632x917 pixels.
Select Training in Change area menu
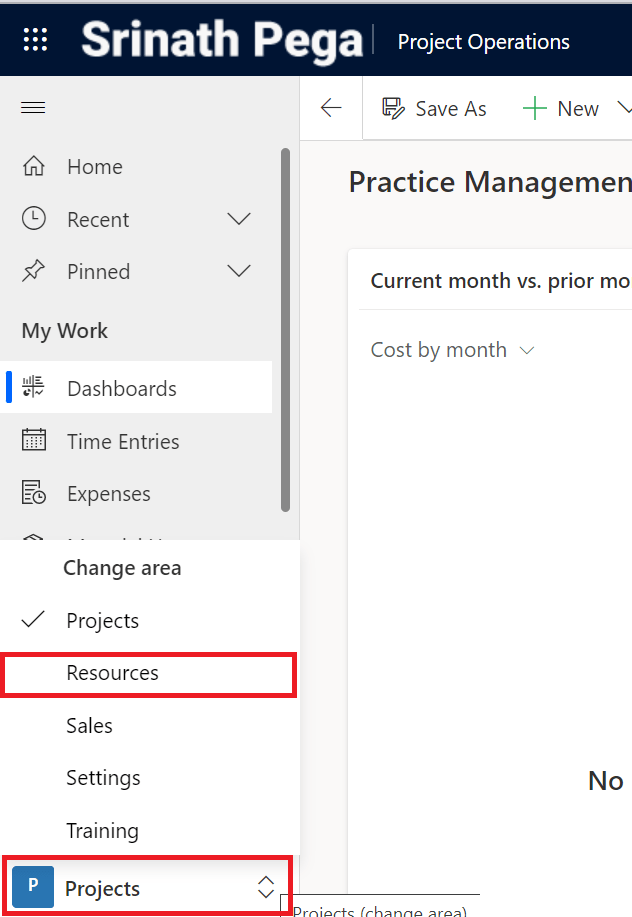point(102,831)
